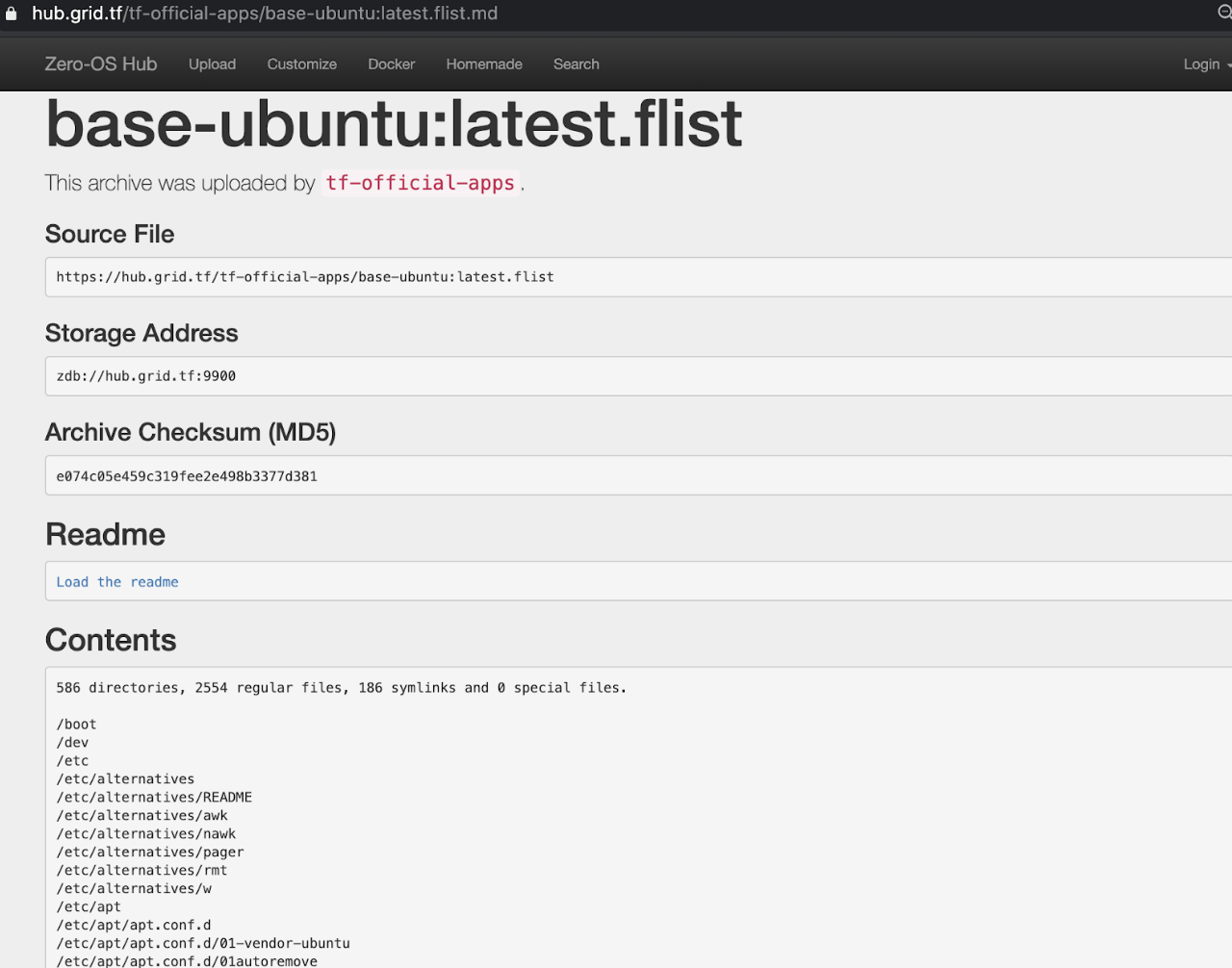Open the Login dropdown menu
The width and height of the screenshot is (1232, 968).
click(x=1206, y=64)
